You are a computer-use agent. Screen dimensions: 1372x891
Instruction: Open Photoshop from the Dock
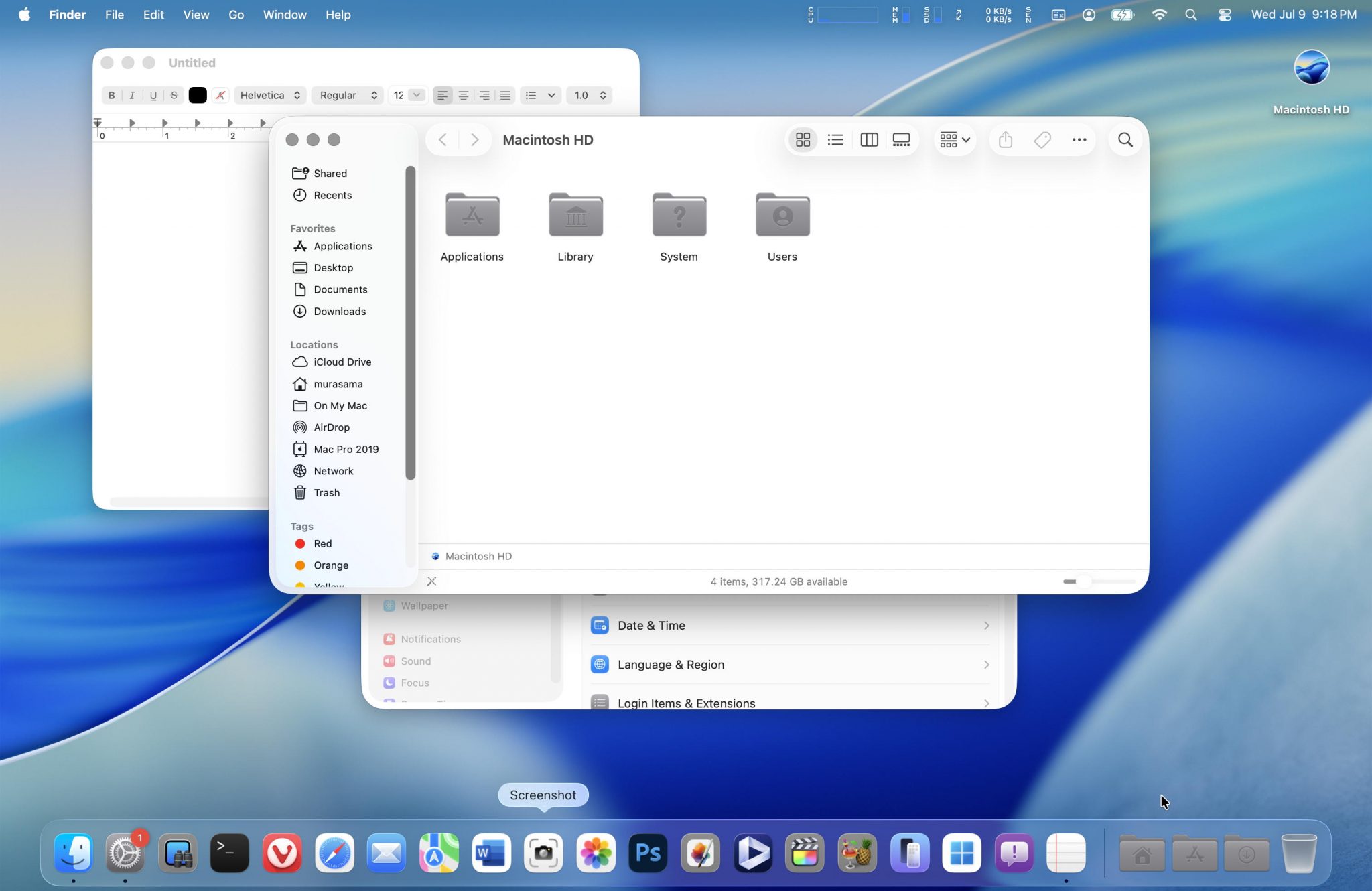[x=648, y=853]
